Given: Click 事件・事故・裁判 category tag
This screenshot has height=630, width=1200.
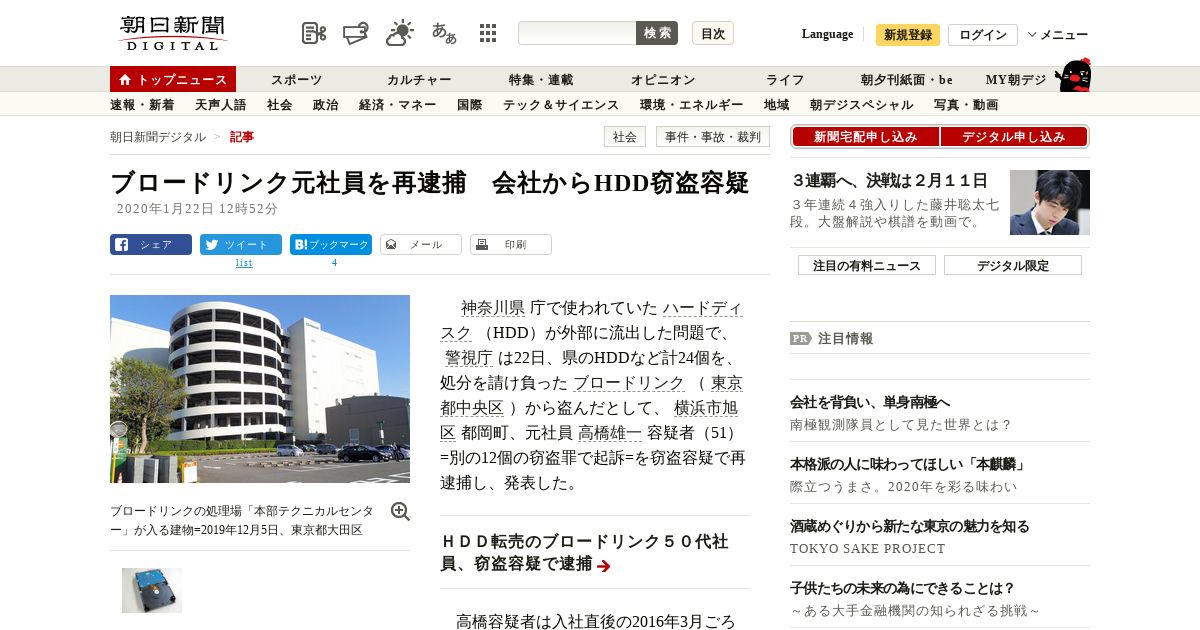Looking at the screenshot, I should pyautogui.click(x=713, y=137).
